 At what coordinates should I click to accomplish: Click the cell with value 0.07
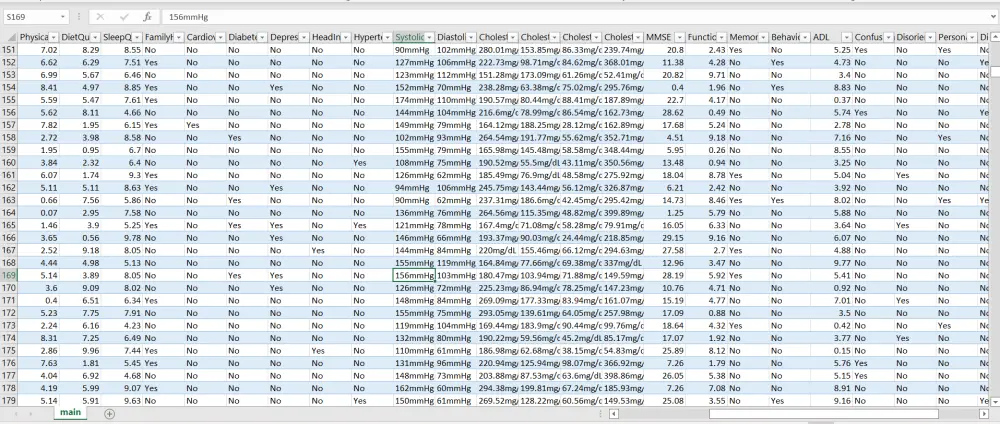(38, 213)
